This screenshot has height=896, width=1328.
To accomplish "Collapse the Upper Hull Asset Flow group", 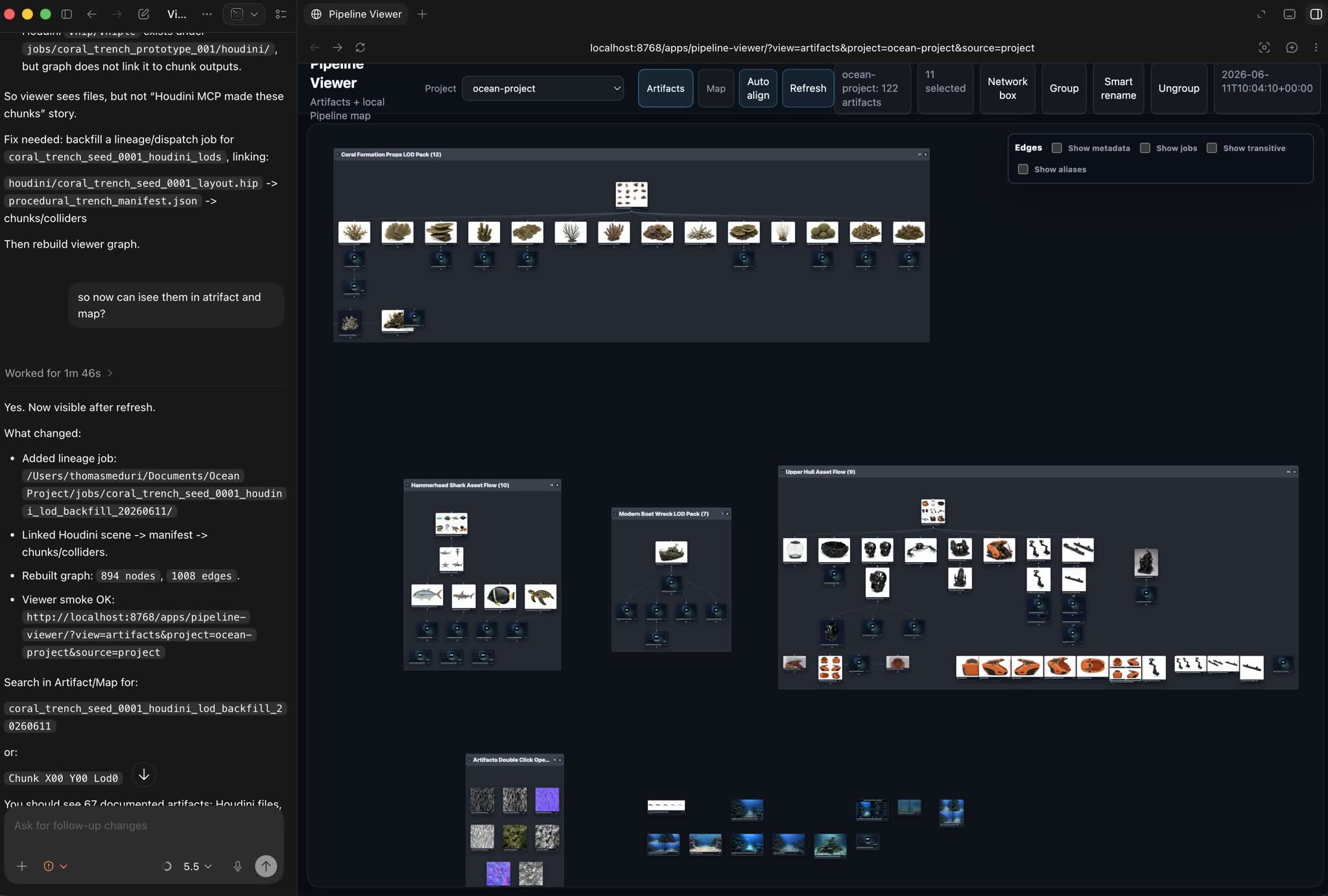I will pyautogui.click(x=782, y=471).
